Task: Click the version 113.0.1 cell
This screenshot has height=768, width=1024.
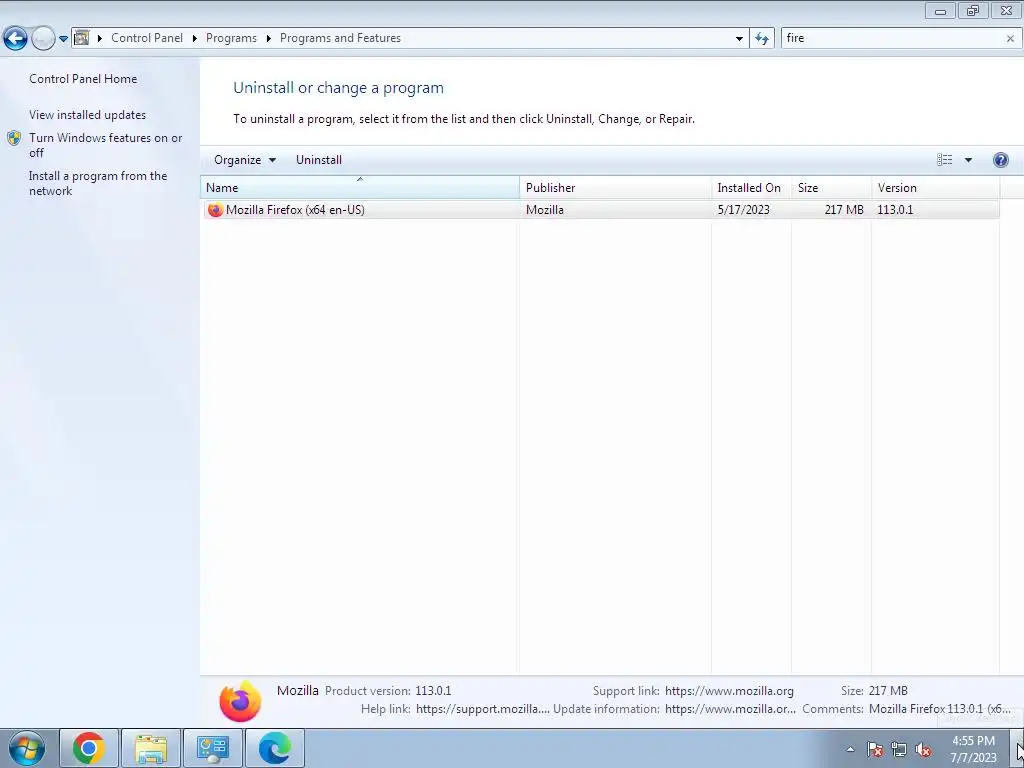Action: [895, 210]
